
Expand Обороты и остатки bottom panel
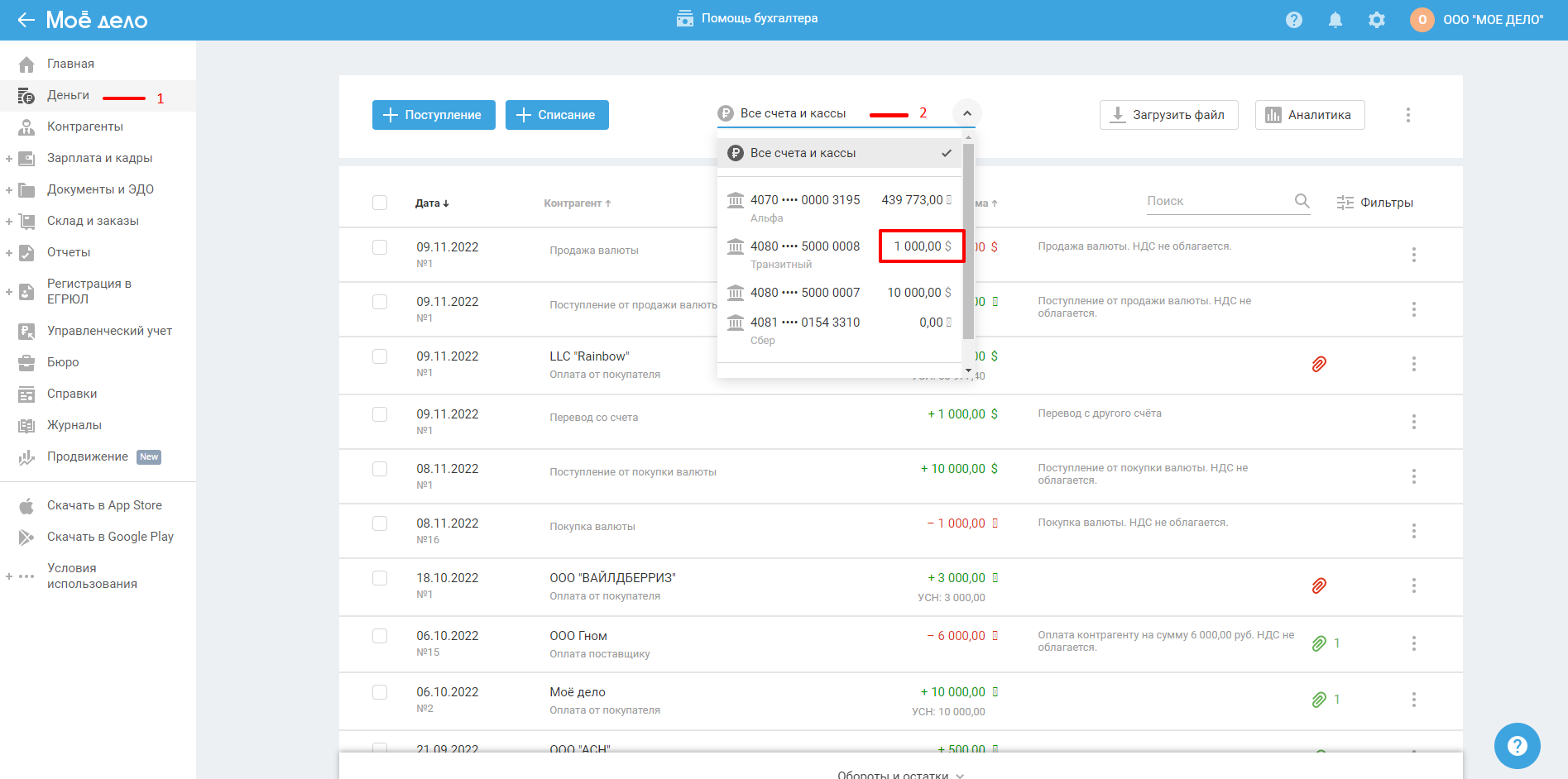tap(899, 774)
